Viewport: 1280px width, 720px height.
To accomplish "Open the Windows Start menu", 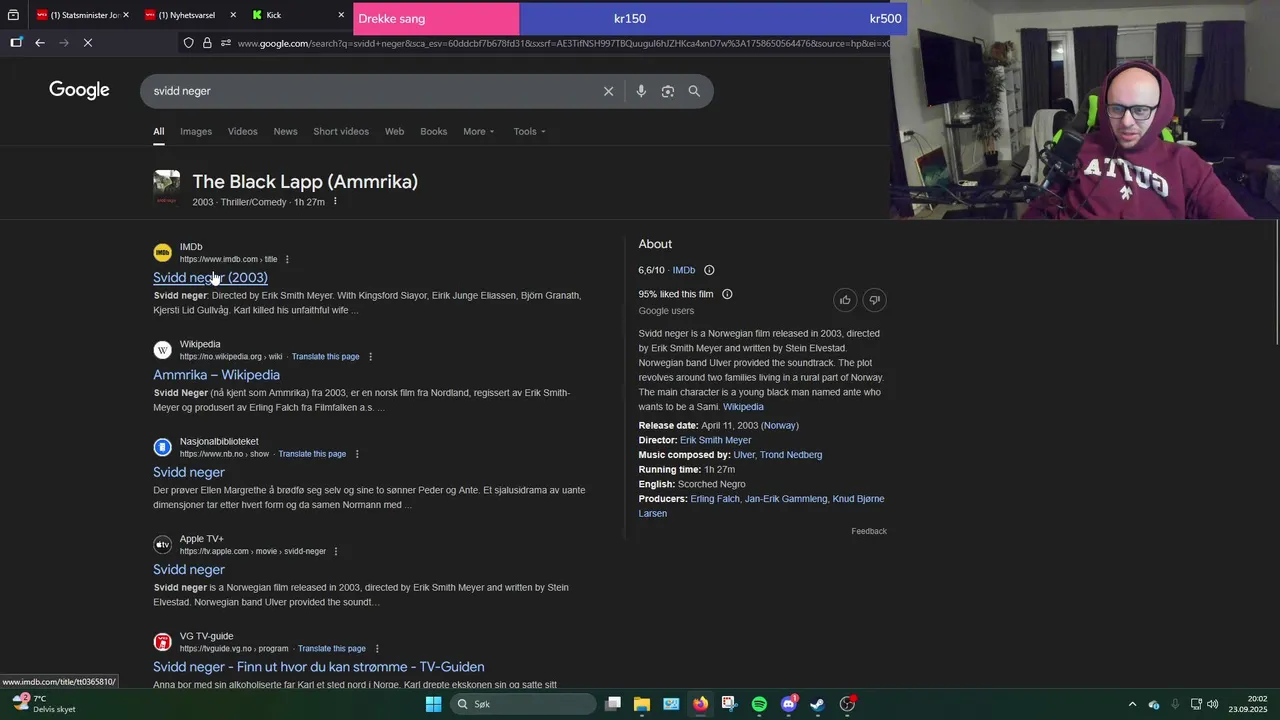I will pyautogui.click(x=433, y=704).
